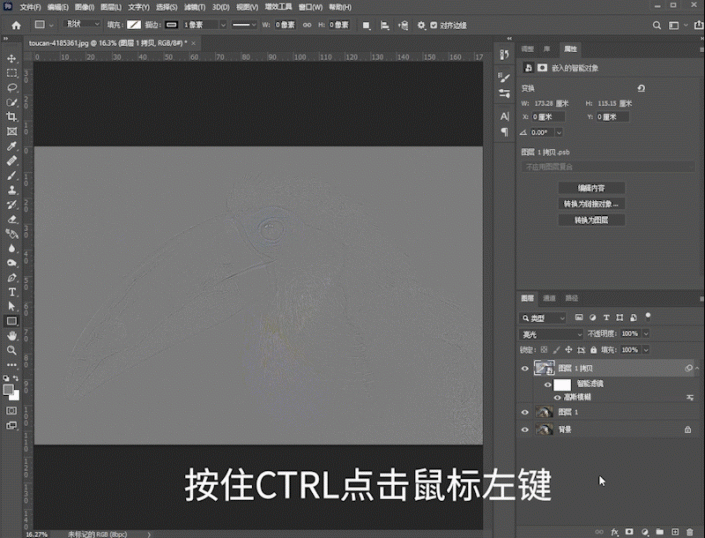Switch to the 路径 tab
The height and width of the screenshot is (538, 705).
pos(571,298)
